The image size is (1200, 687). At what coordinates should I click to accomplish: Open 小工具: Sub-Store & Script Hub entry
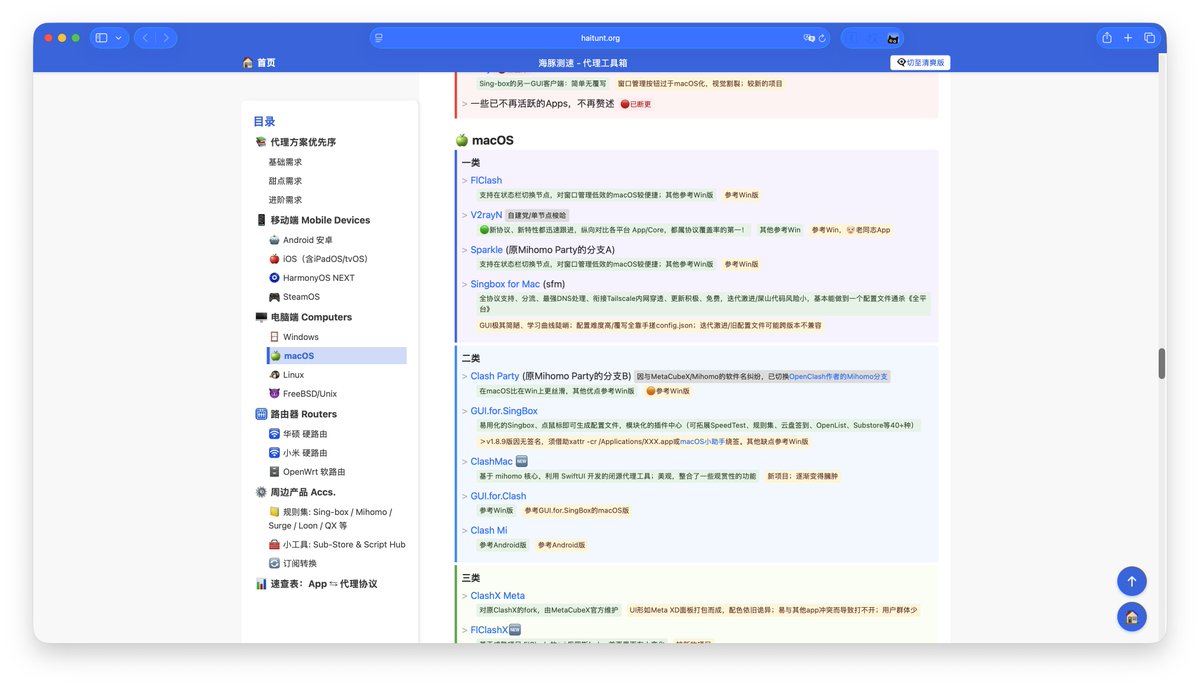[x=337, y=545]
